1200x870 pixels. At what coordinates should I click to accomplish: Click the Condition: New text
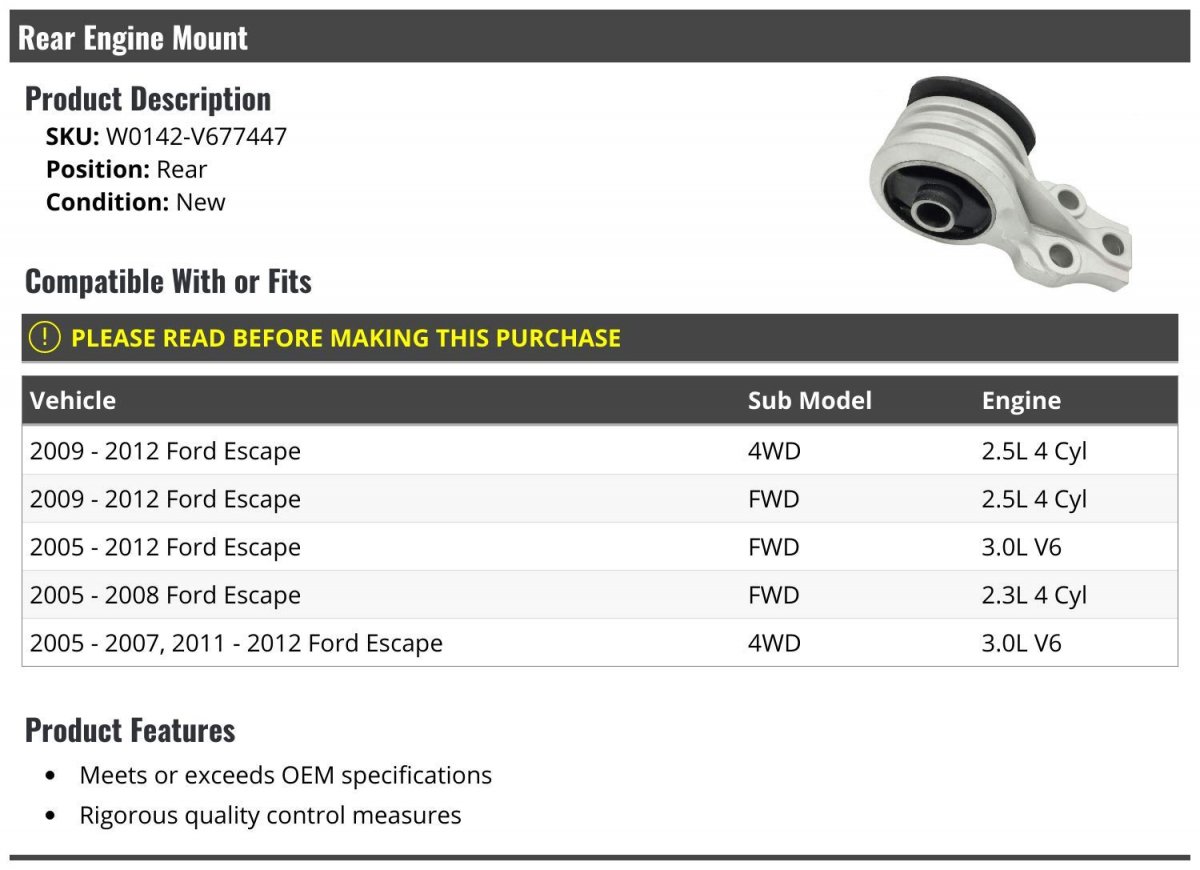[136, 202]
